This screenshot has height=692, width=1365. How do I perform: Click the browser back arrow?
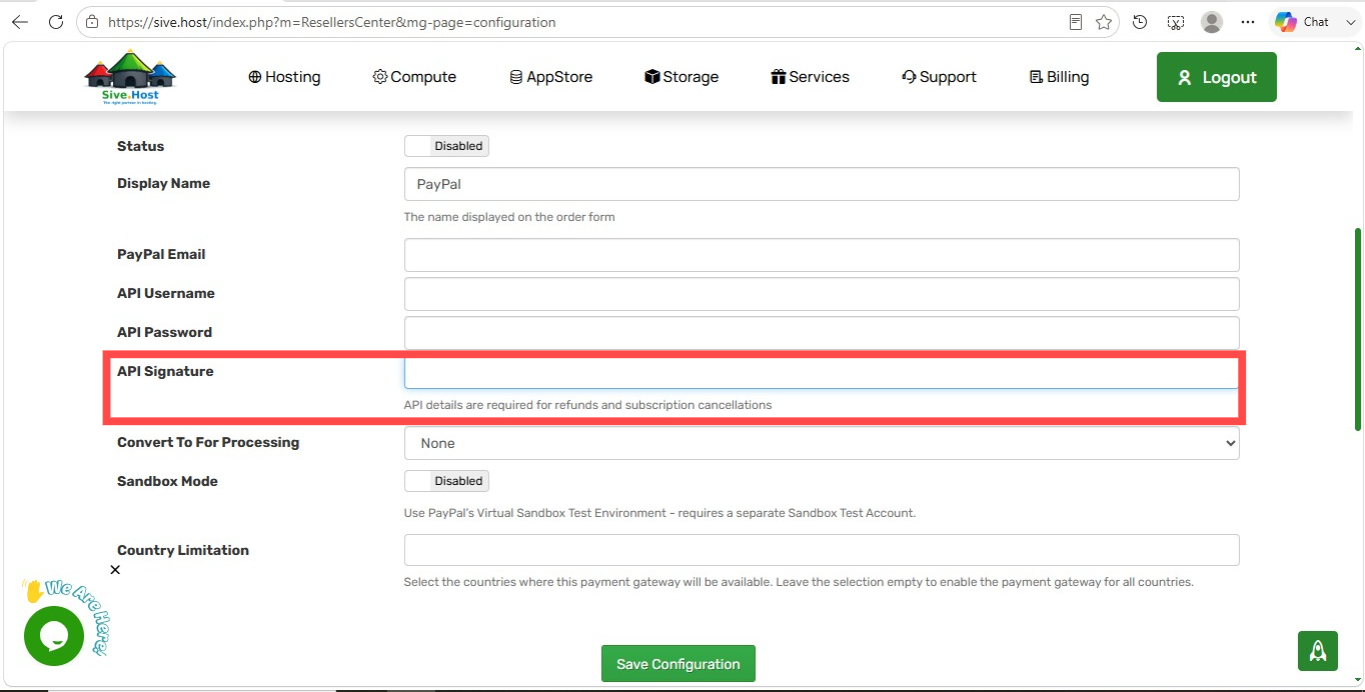20,22
